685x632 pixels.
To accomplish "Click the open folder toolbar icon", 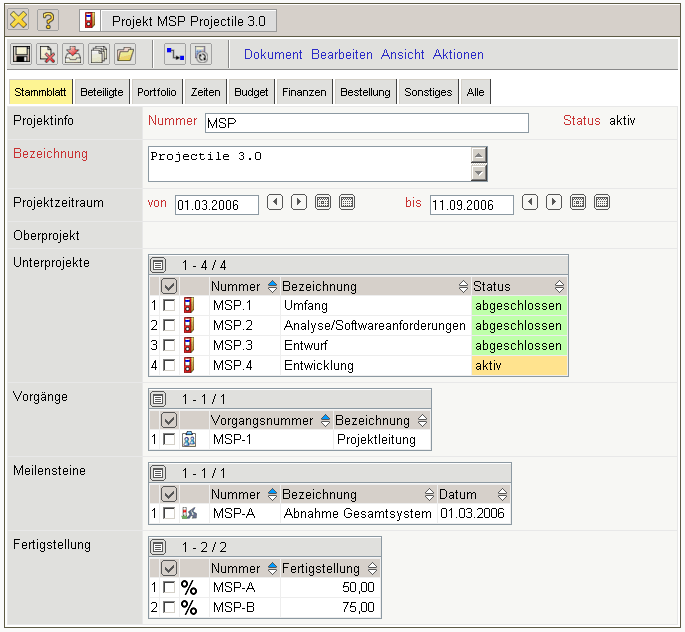I will click(125, 55).
